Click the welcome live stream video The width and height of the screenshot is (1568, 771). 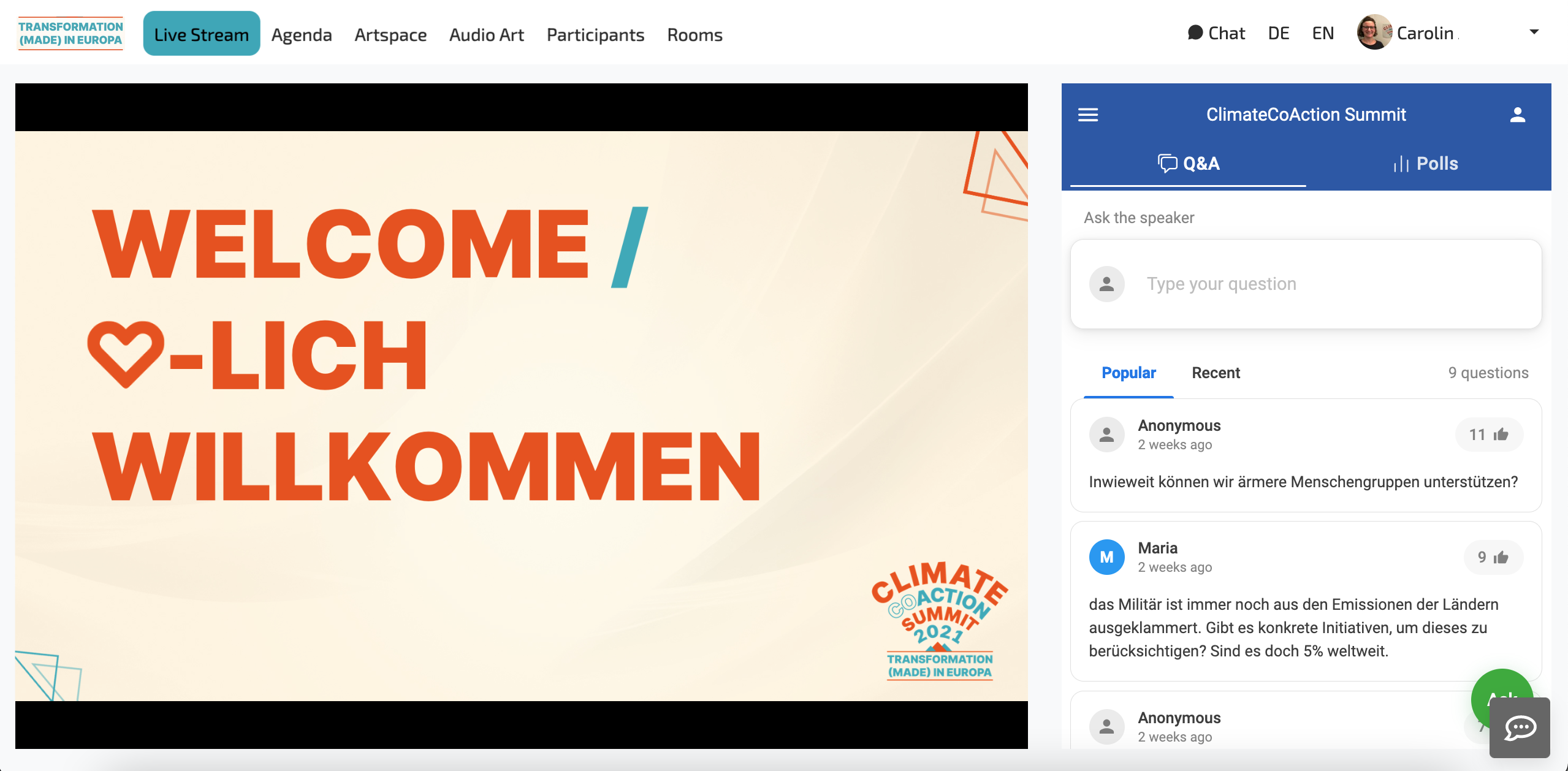(521, 416)
